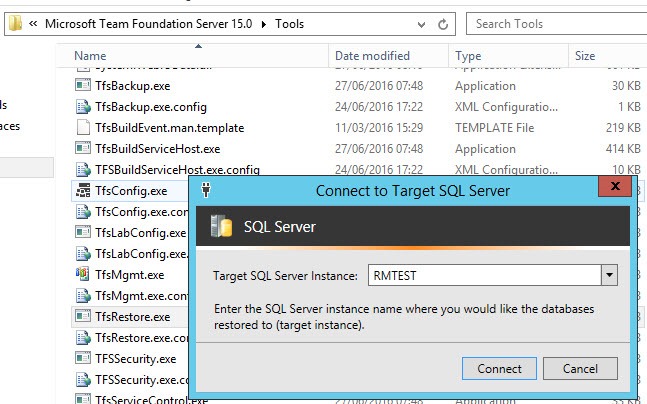Image resolution: width=647 pixels, height=404 pixels.
Task: Click the 11/03/2016 15:29 date cell
Action: (379, 128)
